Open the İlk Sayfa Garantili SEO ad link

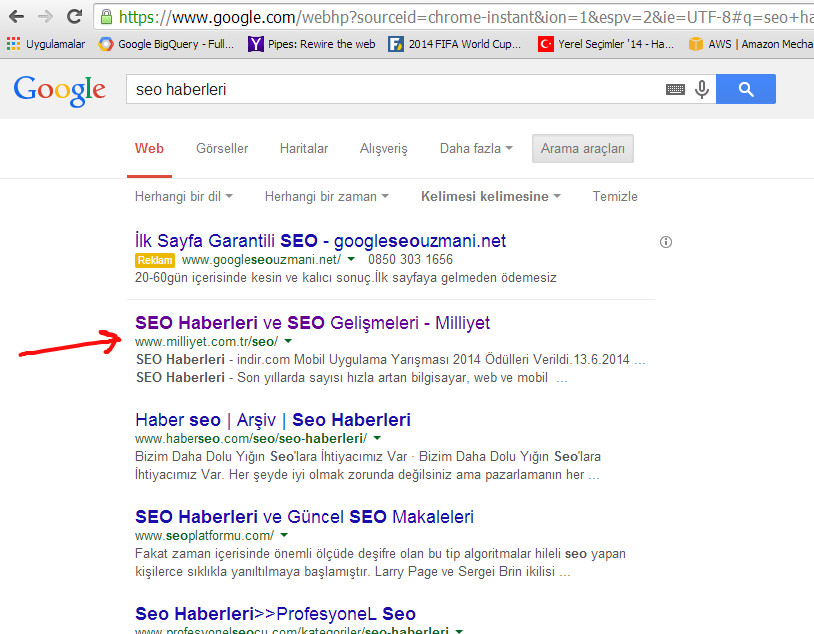320,241
